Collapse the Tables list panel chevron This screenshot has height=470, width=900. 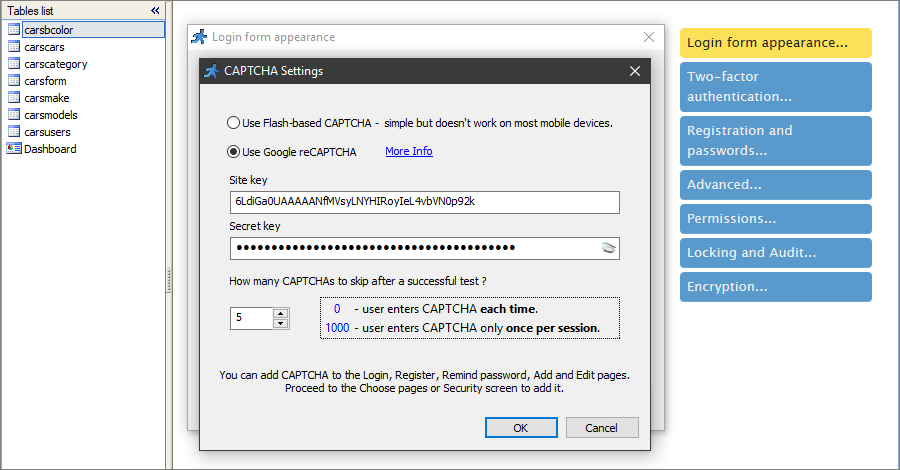pyautogui.click(x=155, y=10)
